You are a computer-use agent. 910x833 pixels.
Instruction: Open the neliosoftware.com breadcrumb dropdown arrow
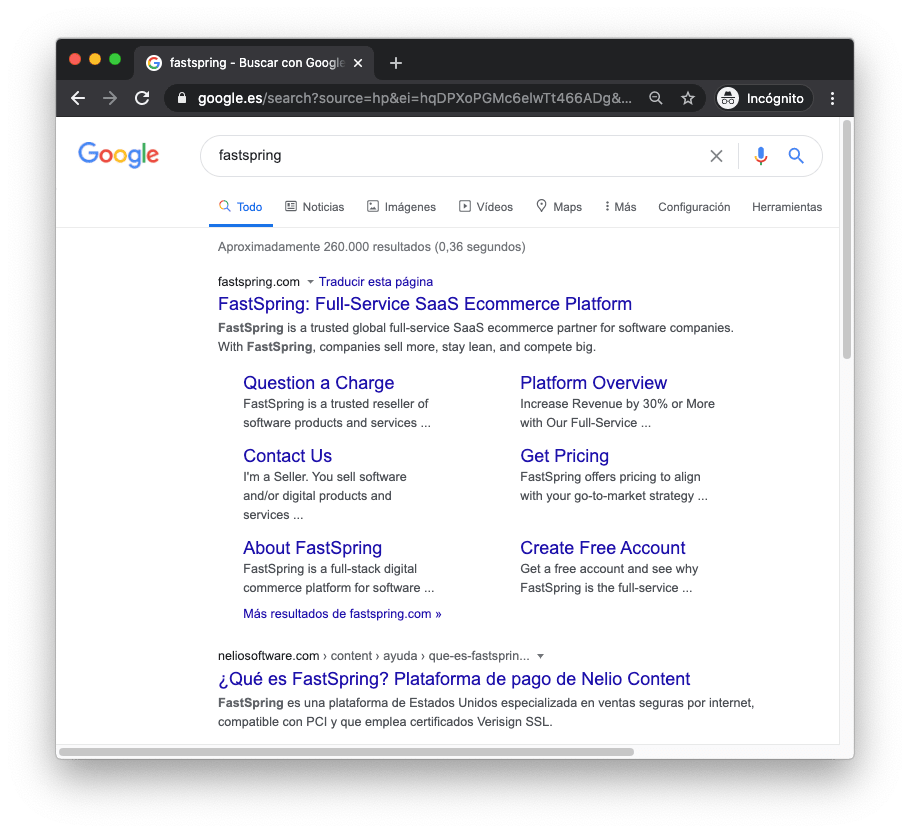(541, 655)
